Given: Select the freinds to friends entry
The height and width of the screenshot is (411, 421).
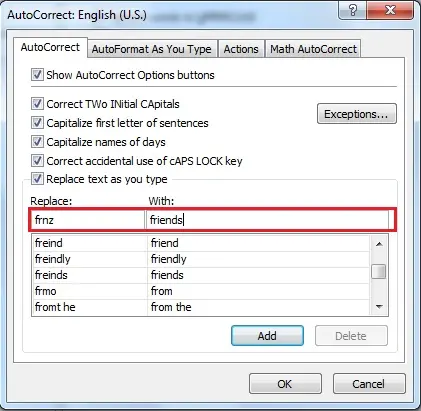Looking at the screenshot, I should tap(201, 275).
